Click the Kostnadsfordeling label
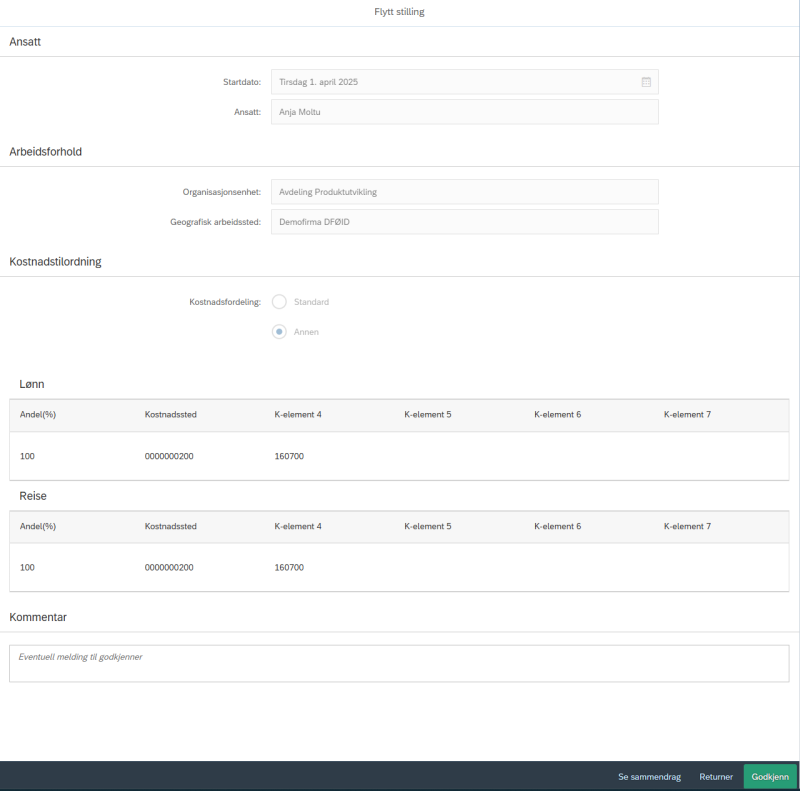 [225, 302]
